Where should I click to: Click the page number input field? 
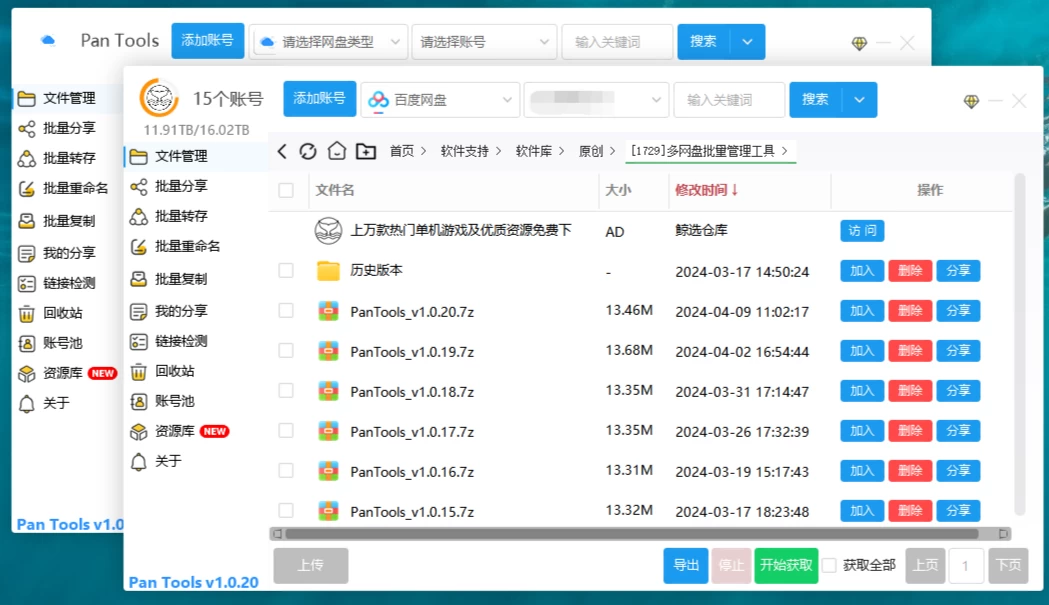click(966, 565)
